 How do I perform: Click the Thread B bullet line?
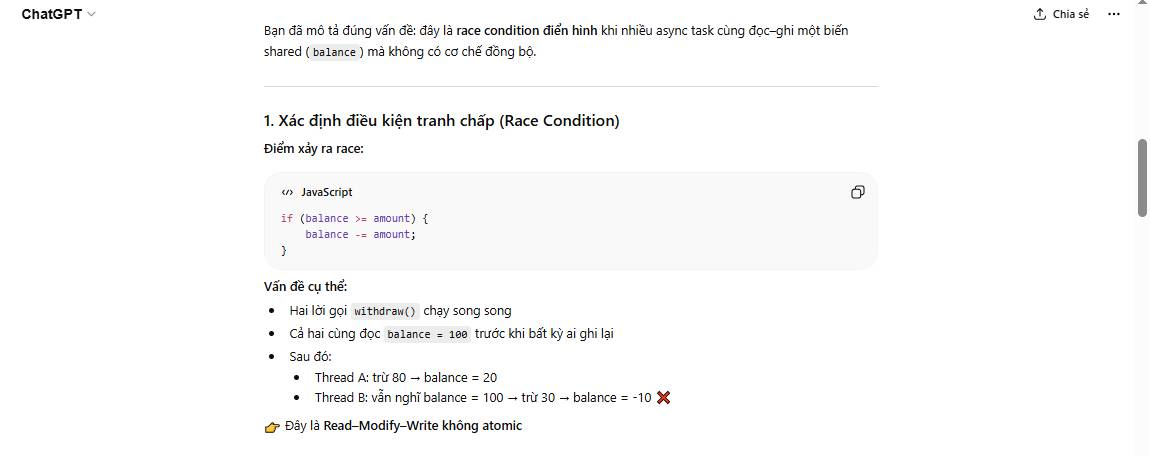pyautogui.click(x=482, y=398)
